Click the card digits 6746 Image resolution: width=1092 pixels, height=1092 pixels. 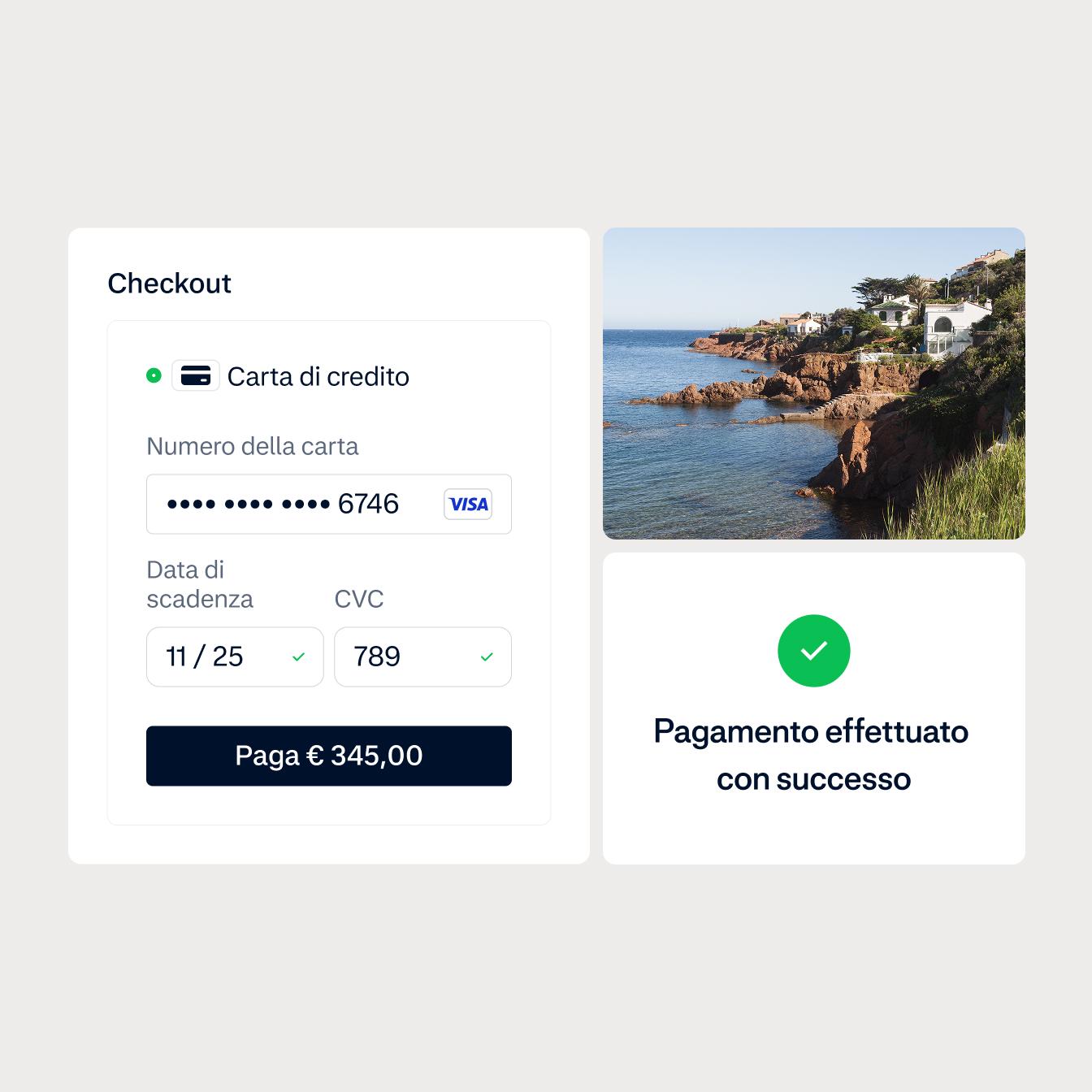(x=368, y=504)
